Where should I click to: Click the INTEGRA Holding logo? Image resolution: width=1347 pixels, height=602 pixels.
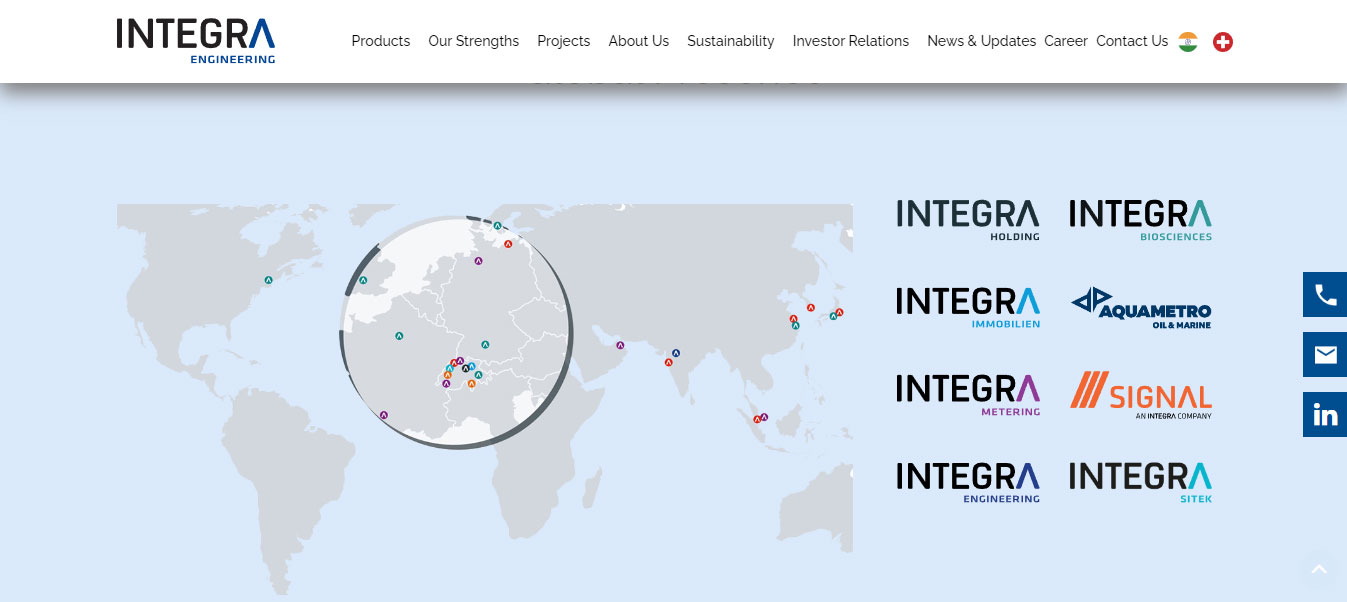point(966,219)
